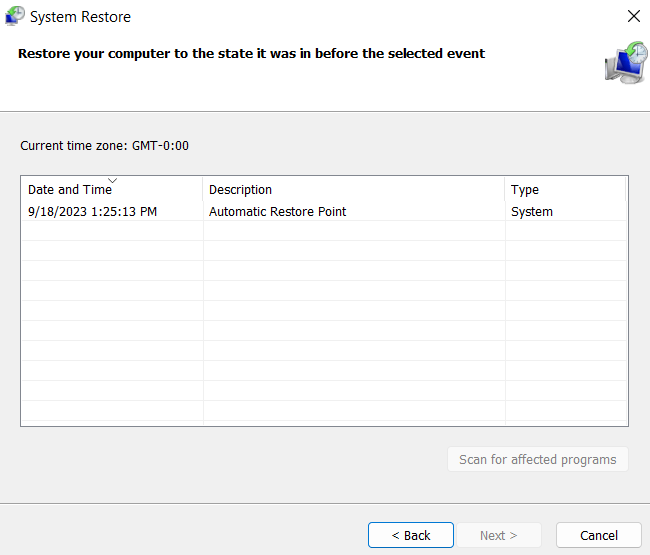Click the Current time zone label
This screenshot has width=650, height=555.
(104, 146)
